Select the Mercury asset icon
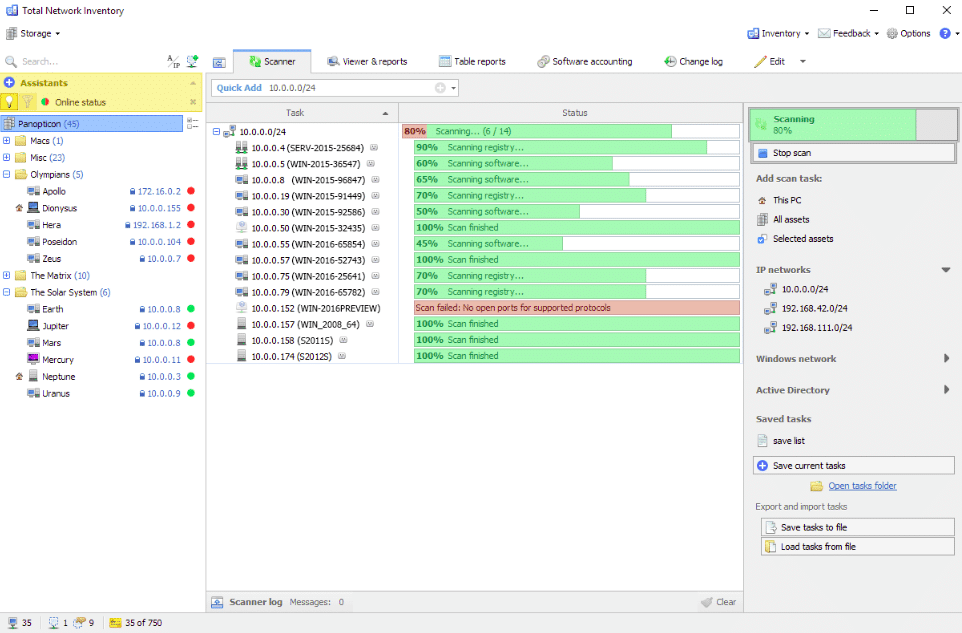The height and width of the screenshot is (633, 962). point(33,359)
